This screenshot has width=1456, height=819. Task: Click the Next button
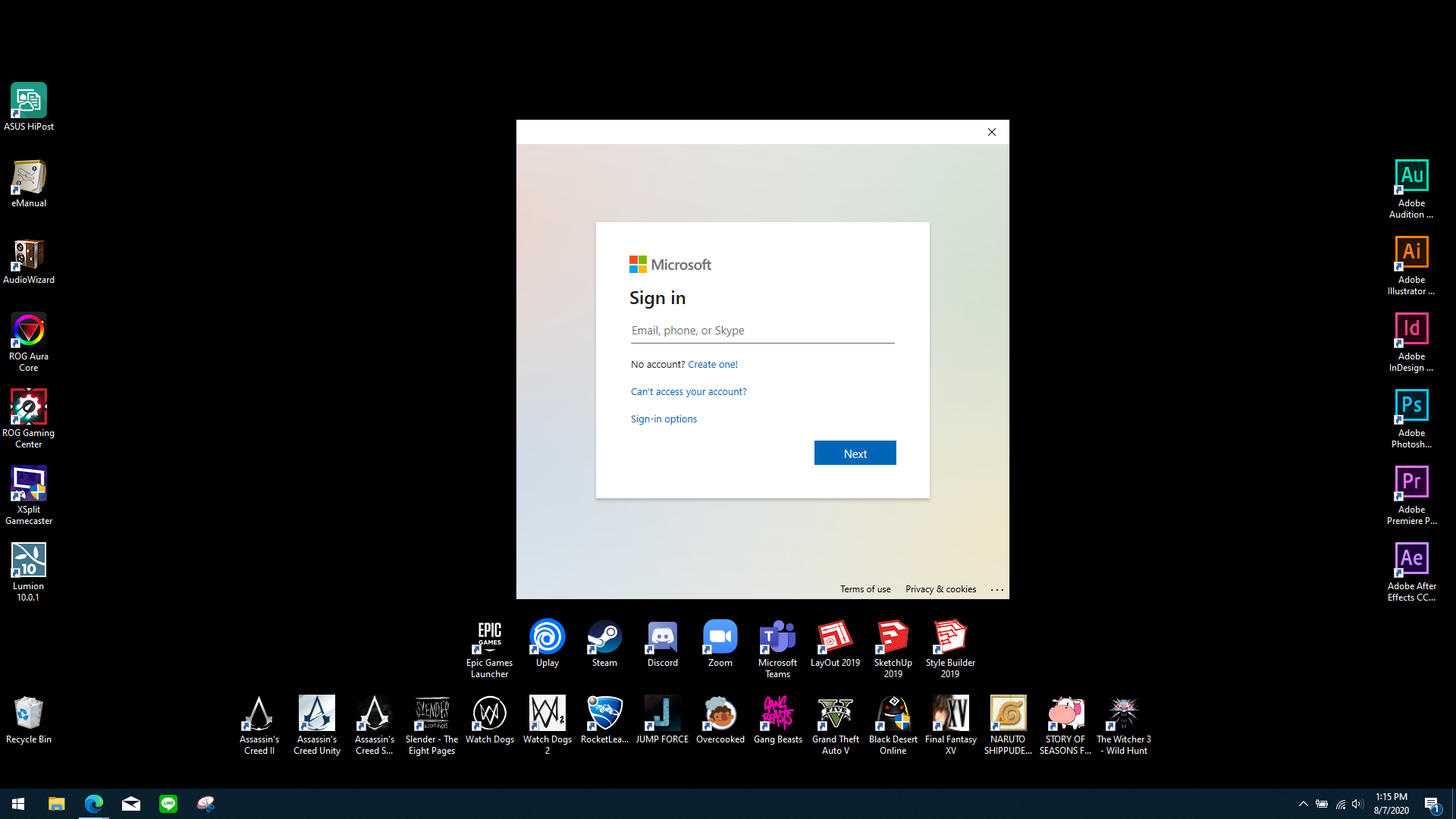(x=855, y=453)
